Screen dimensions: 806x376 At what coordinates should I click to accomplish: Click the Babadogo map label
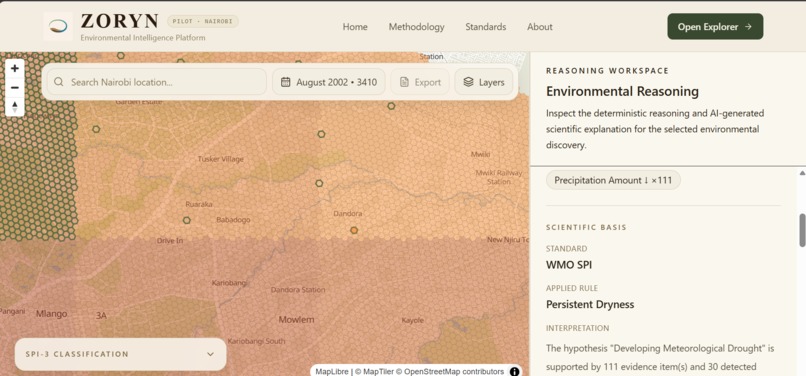(x=233, y=220)
